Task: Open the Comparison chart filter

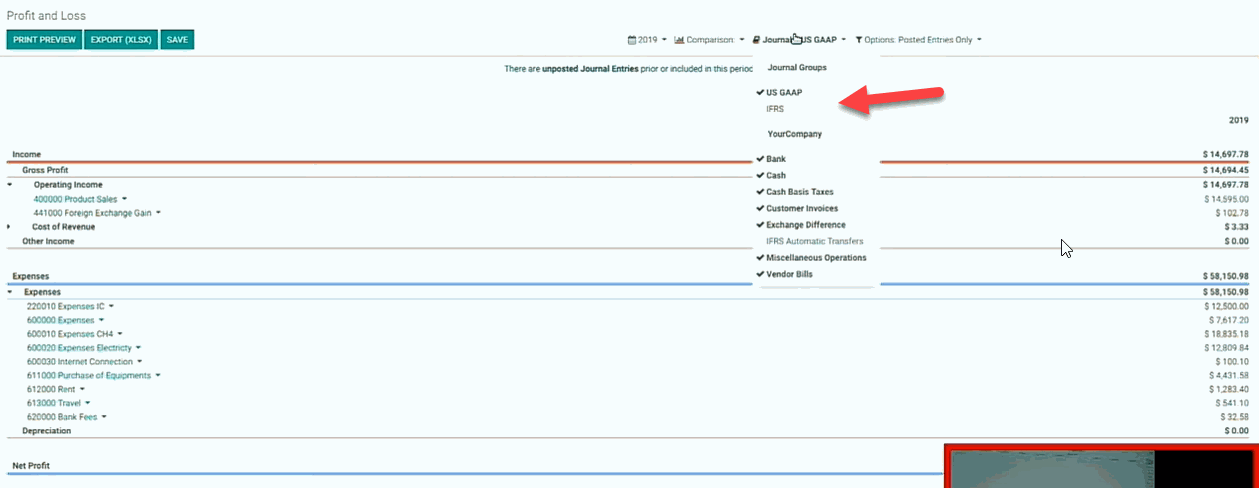Action: pos(709,40)
